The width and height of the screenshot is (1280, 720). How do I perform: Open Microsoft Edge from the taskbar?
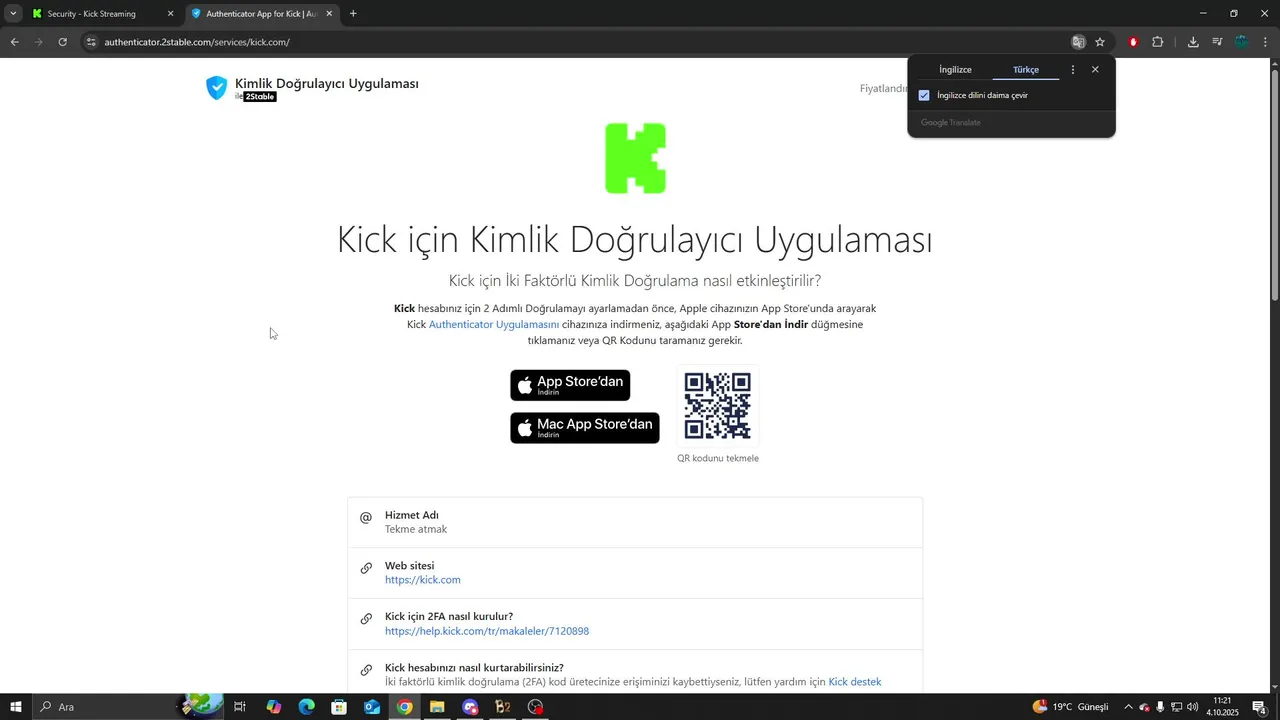tap(306, 707)
